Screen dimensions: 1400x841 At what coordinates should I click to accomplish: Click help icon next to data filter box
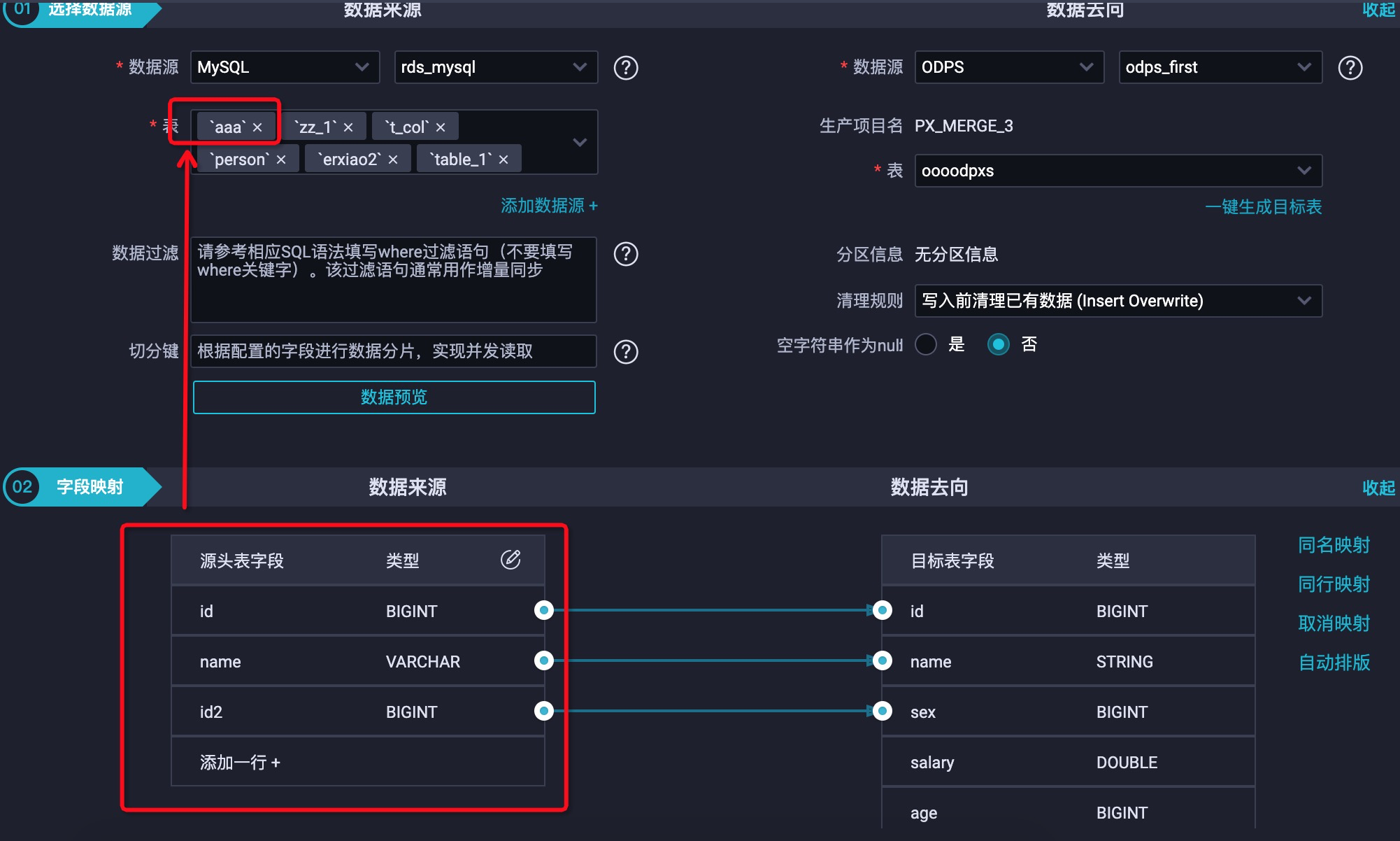tap(625, 254)
